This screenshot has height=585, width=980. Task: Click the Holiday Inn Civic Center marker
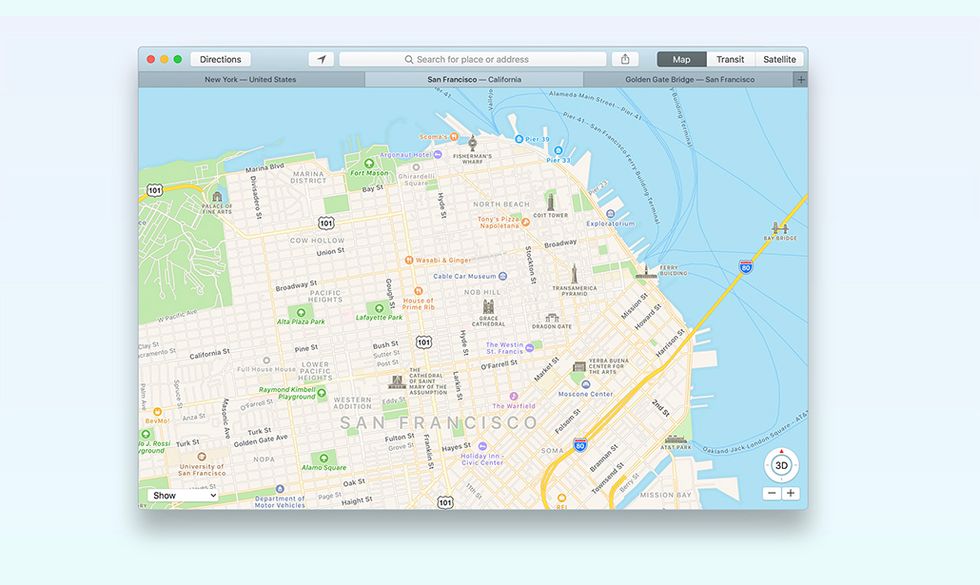pos(482,446)
